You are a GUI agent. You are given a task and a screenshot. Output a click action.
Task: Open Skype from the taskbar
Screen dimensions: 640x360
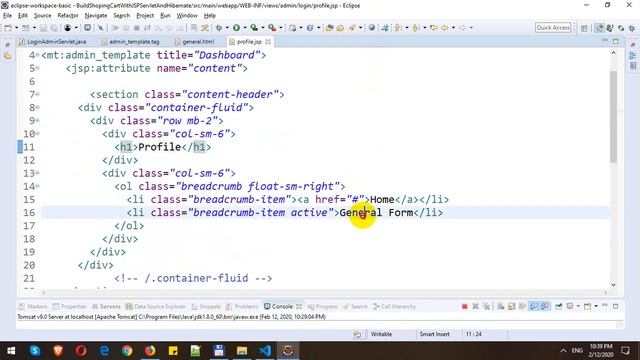tap(35, 351)
